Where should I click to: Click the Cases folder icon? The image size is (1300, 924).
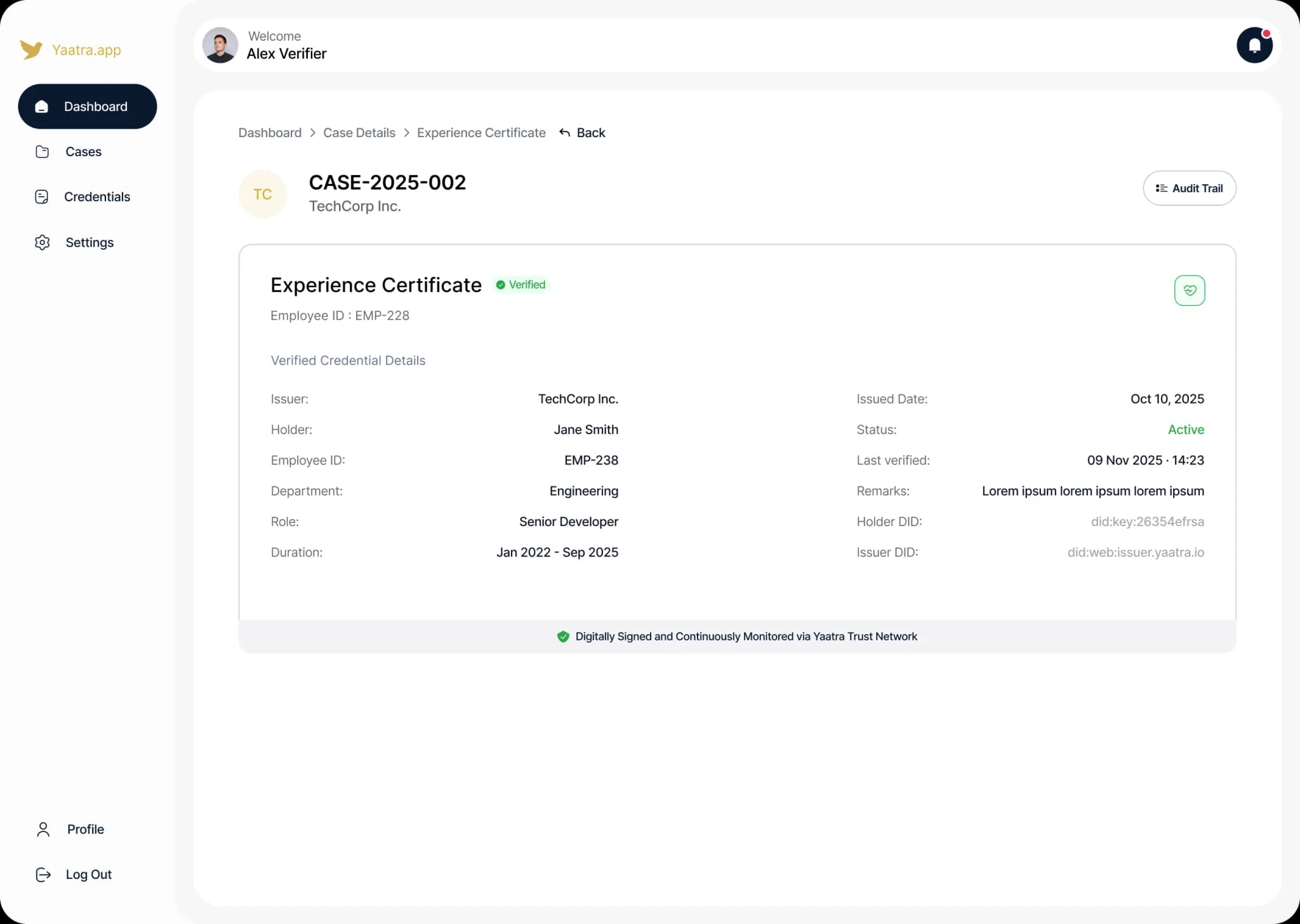pos(43,152)
